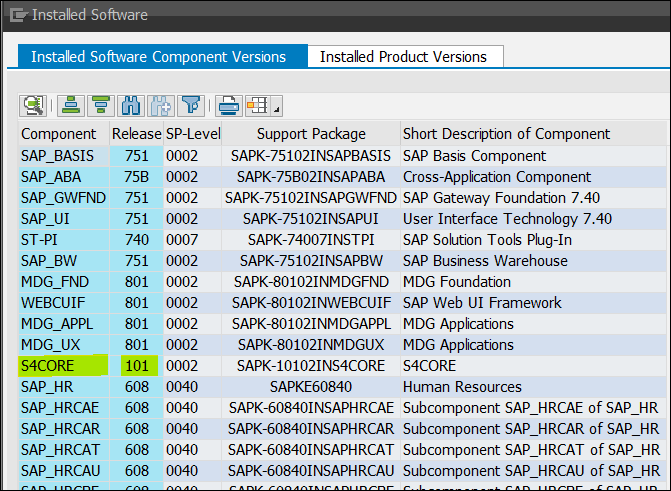The width and height of the screenshot is (671, 491).
Task: Select the SAP_HRCAT component cell
Action: point(64,449)
